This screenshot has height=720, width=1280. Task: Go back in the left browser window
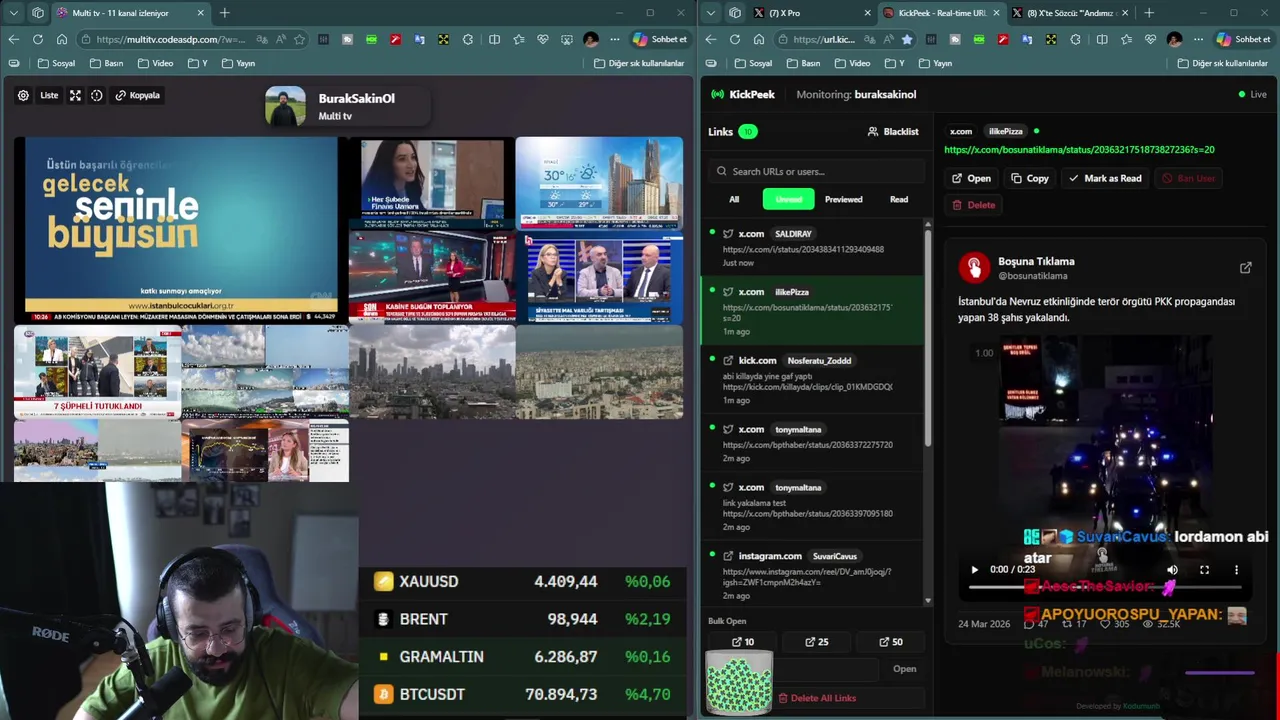(13, 39)
